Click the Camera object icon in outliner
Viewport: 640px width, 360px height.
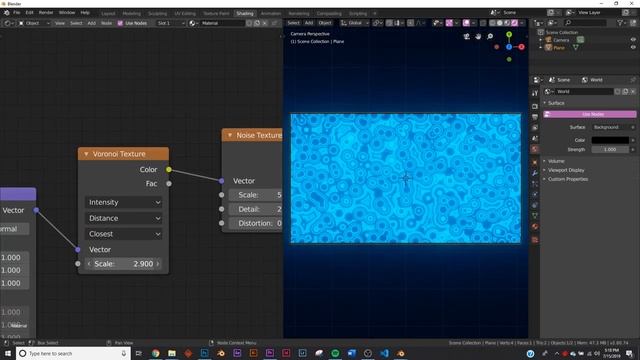(x=549, y=40)
